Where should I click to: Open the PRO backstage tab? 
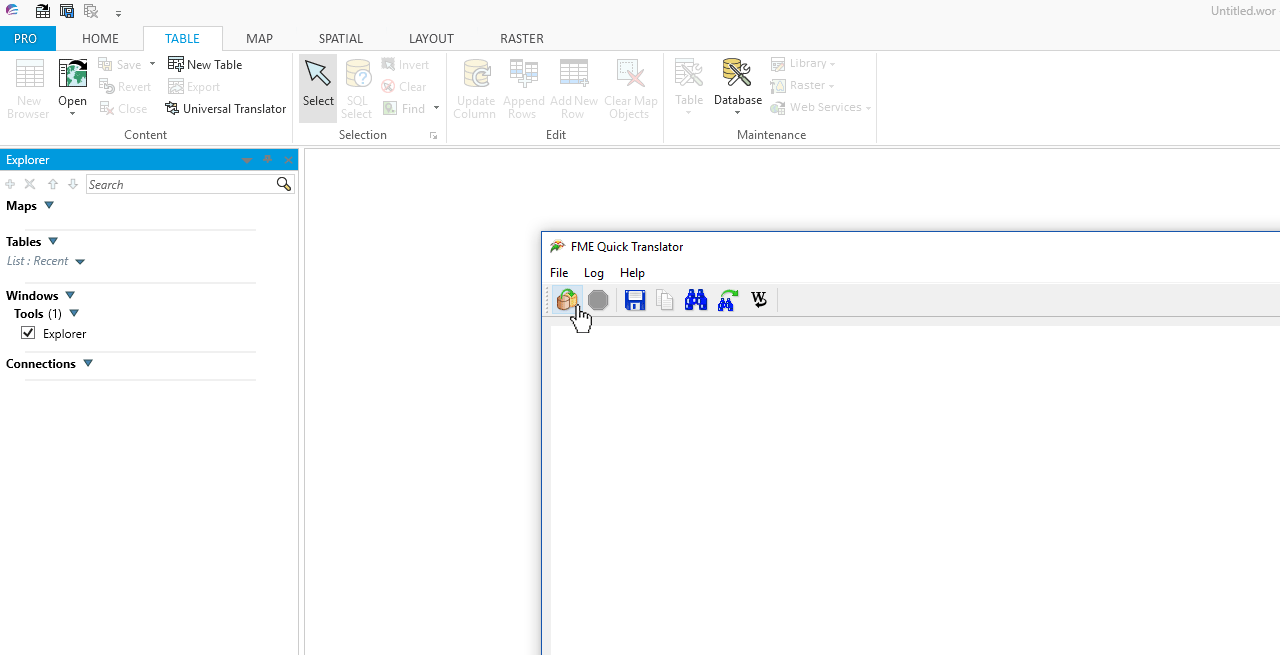point(26,39)
